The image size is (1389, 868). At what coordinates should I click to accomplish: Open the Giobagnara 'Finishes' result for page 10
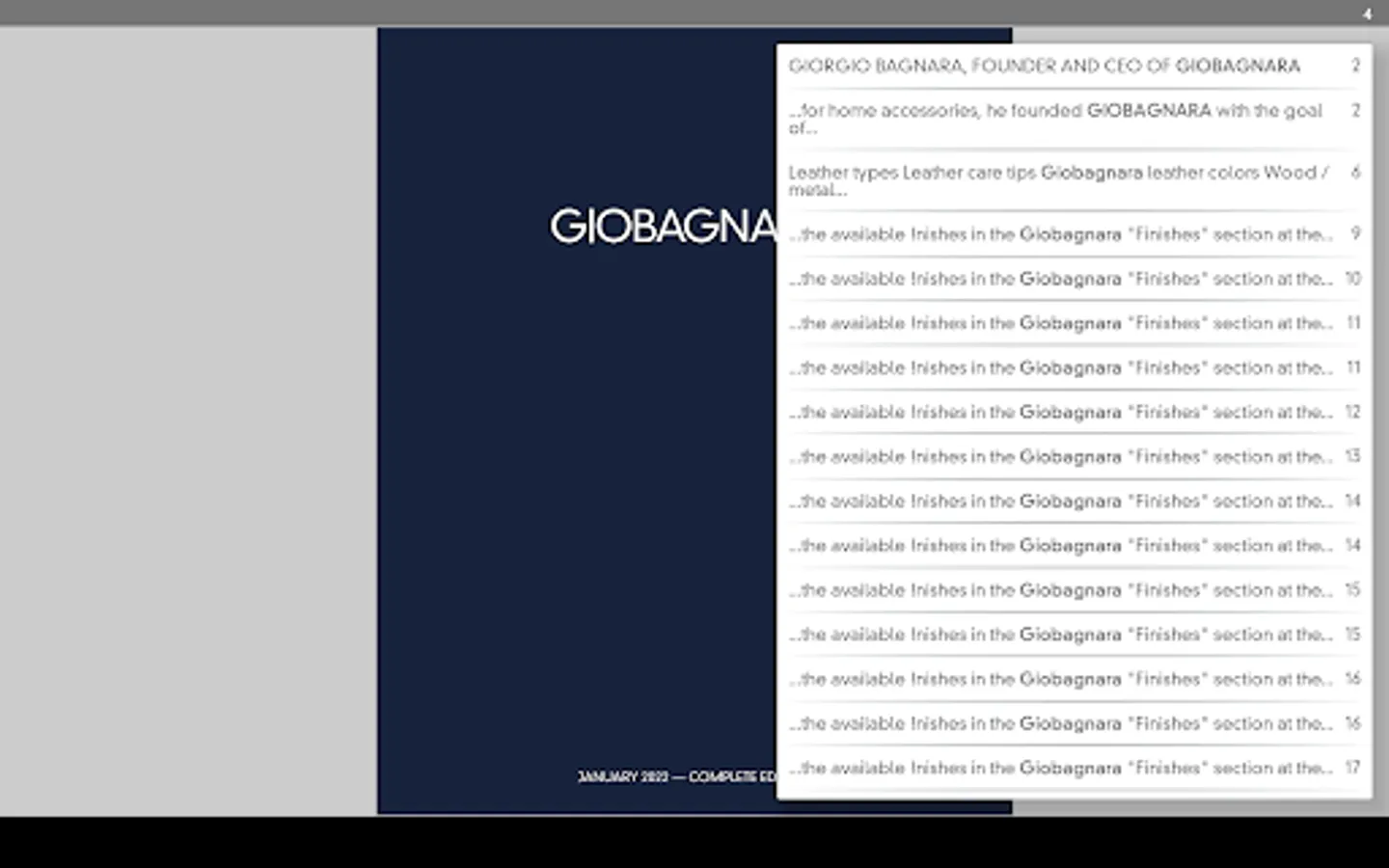[1074, 279]
